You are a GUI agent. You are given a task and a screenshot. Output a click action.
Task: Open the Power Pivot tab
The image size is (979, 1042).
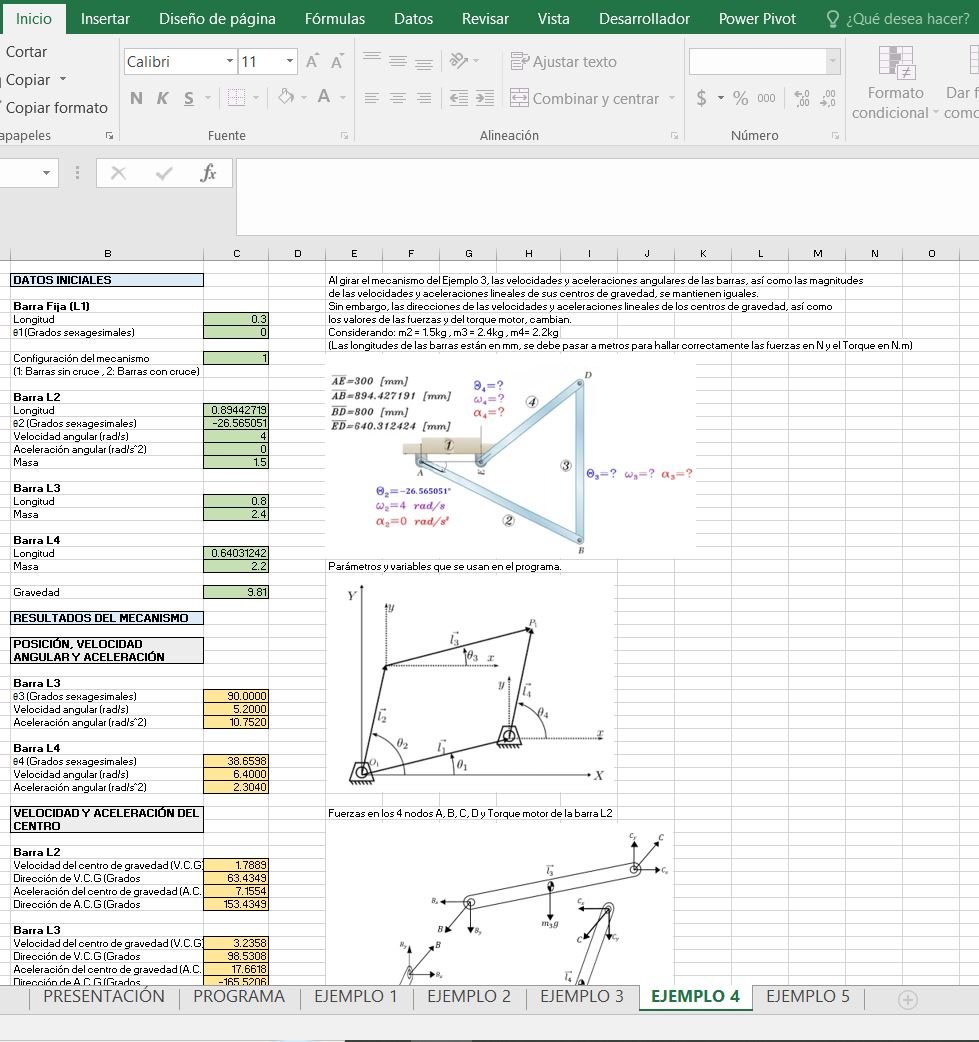(x=757, y=19)
